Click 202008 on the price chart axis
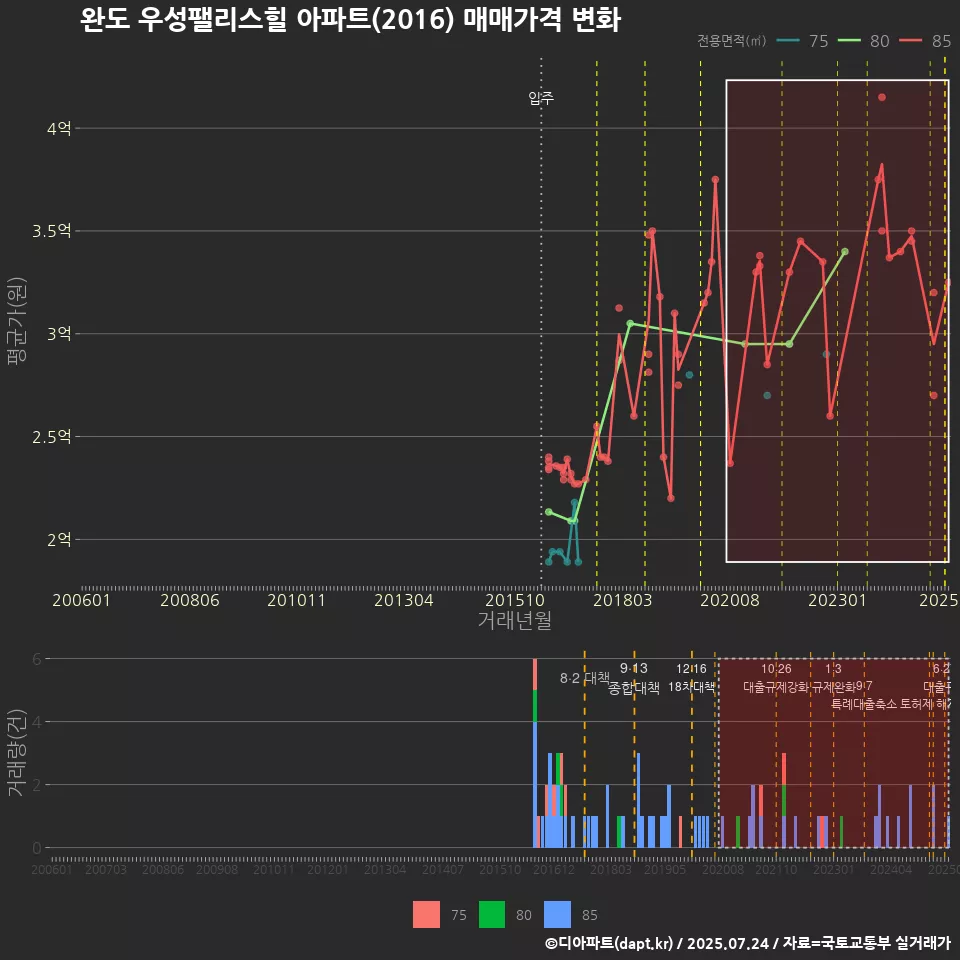This screenshot has width=960, height=960. point(730,600)
